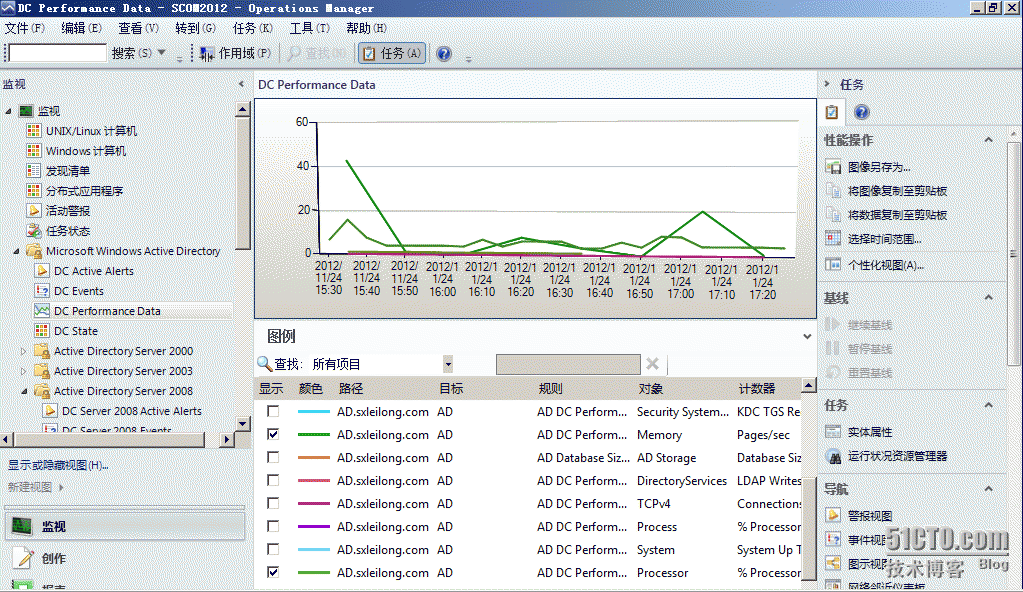Click the green Memory color line swatch
Screen dimensions: 1023x592
click(x=314, y=435)
